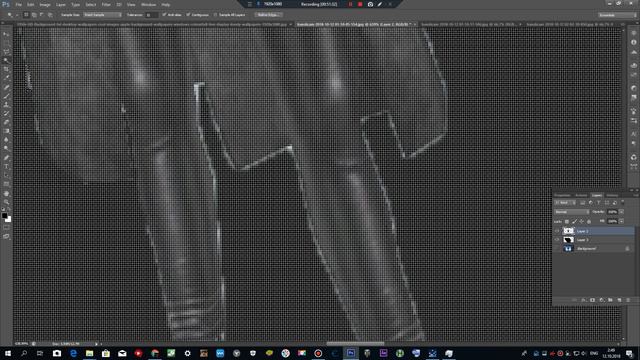Open the Sample Size dropdown
This screenshot has height=360, width=640.
pyautogui.click(x=102, y=15)
